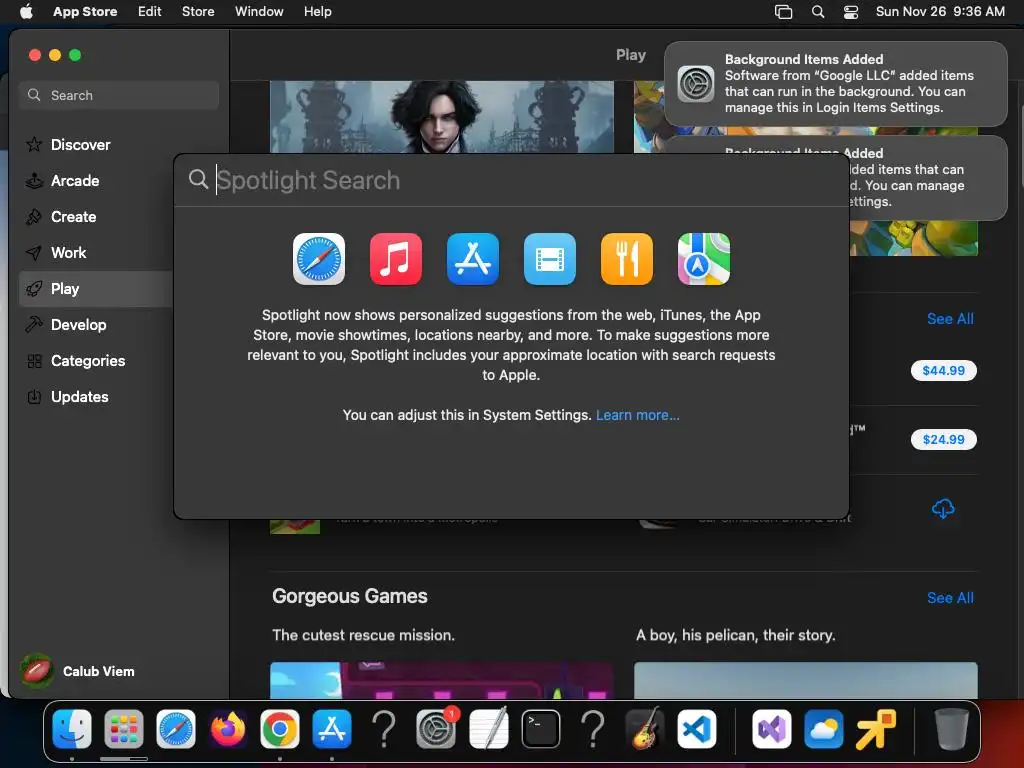Open the dark-haired character game banner
This screenshot has width=1024, height=768.
441,116
